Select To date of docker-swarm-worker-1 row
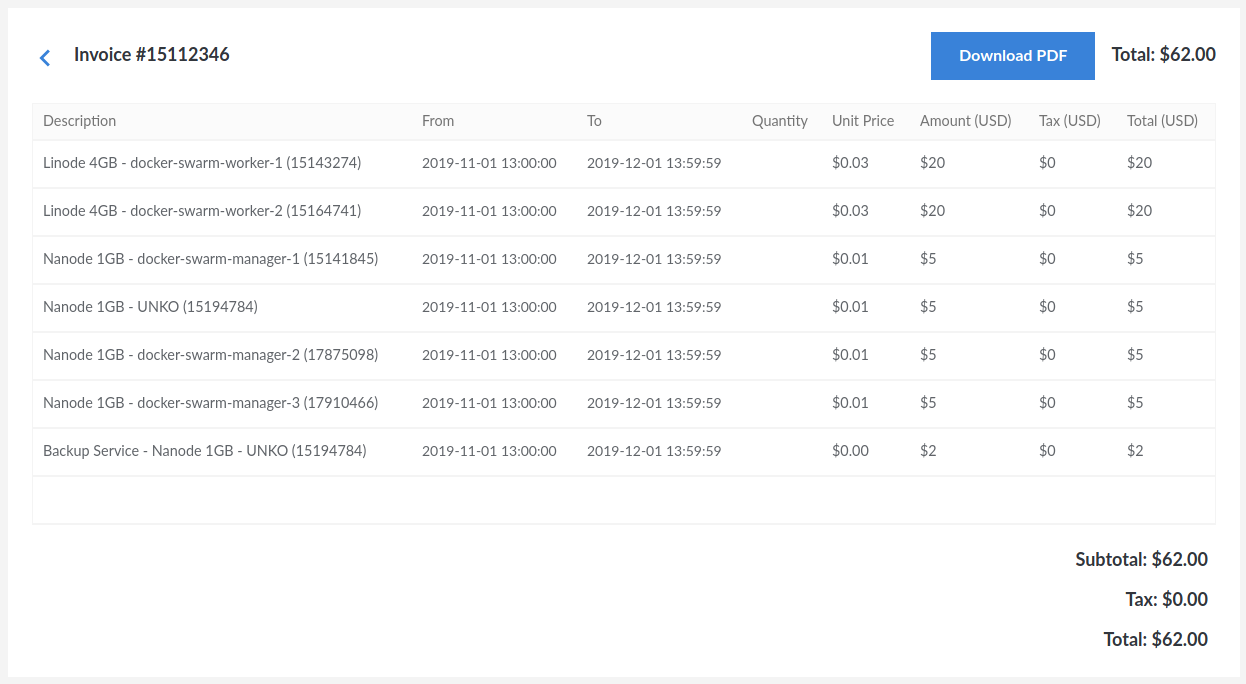 click(x=654, y=163)
